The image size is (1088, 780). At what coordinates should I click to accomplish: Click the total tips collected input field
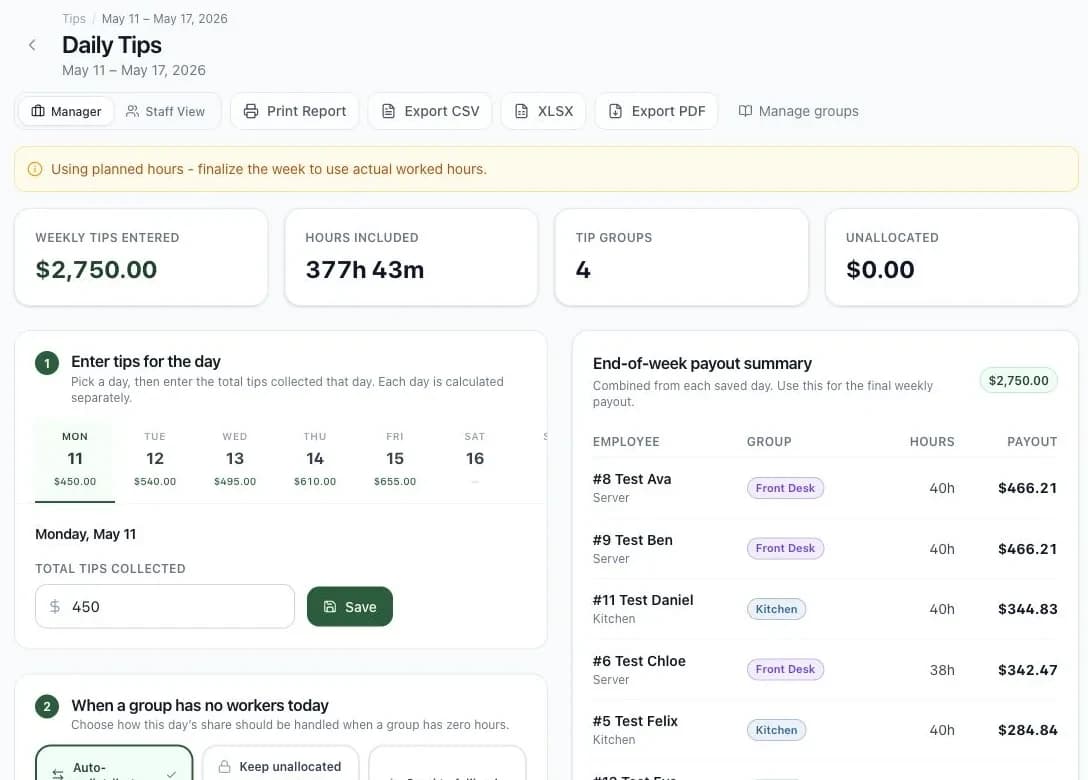165,607
